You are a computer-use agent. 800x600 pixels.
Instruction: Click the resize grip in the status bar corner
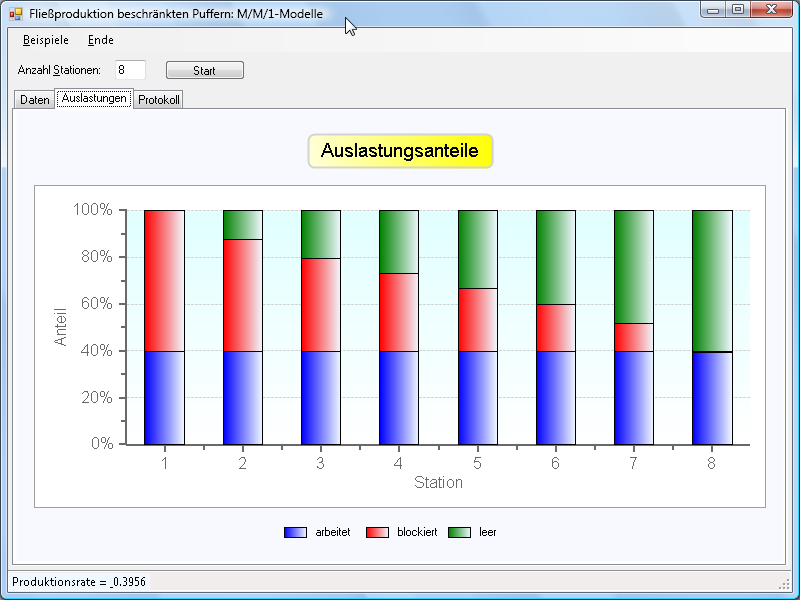click(784, 583)
